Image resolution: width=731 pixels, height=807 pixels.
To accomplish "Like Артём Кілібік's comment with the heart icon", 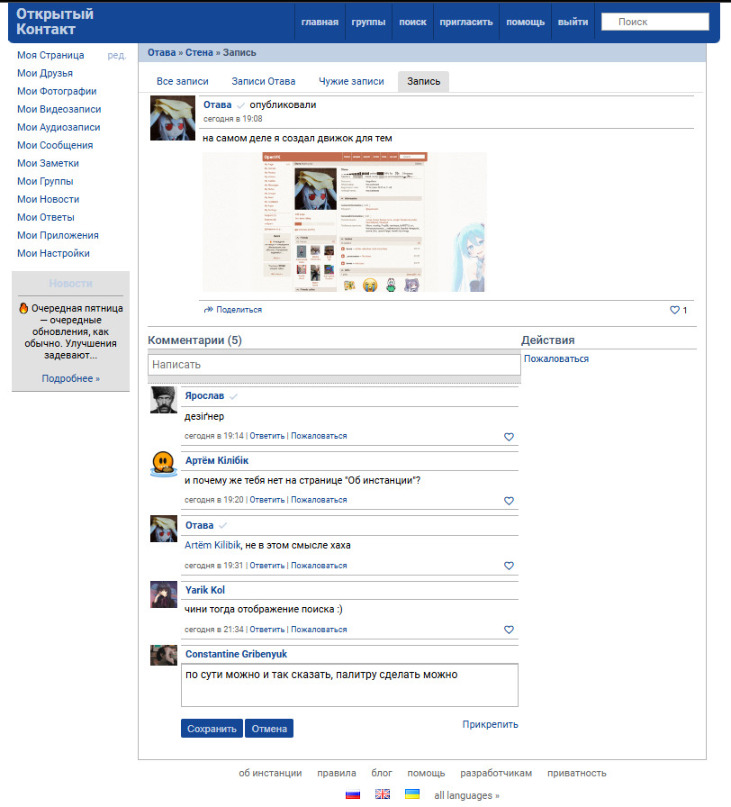I will 509,500.
